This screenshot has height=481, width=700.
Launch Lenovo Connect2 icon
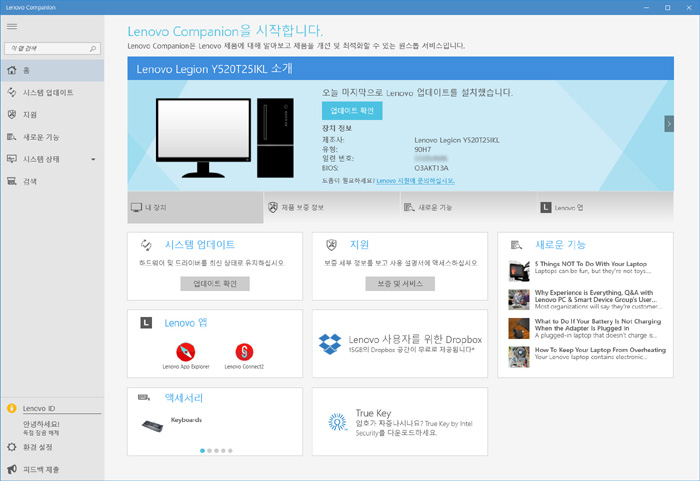tap(244, 352)
